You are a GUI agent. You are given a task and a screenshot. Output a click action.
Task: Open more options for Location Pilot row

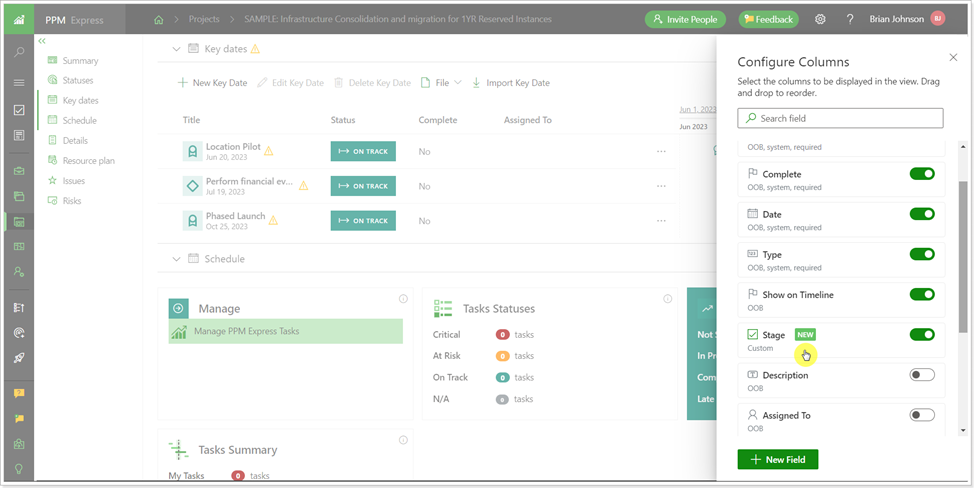click(662, 151)
